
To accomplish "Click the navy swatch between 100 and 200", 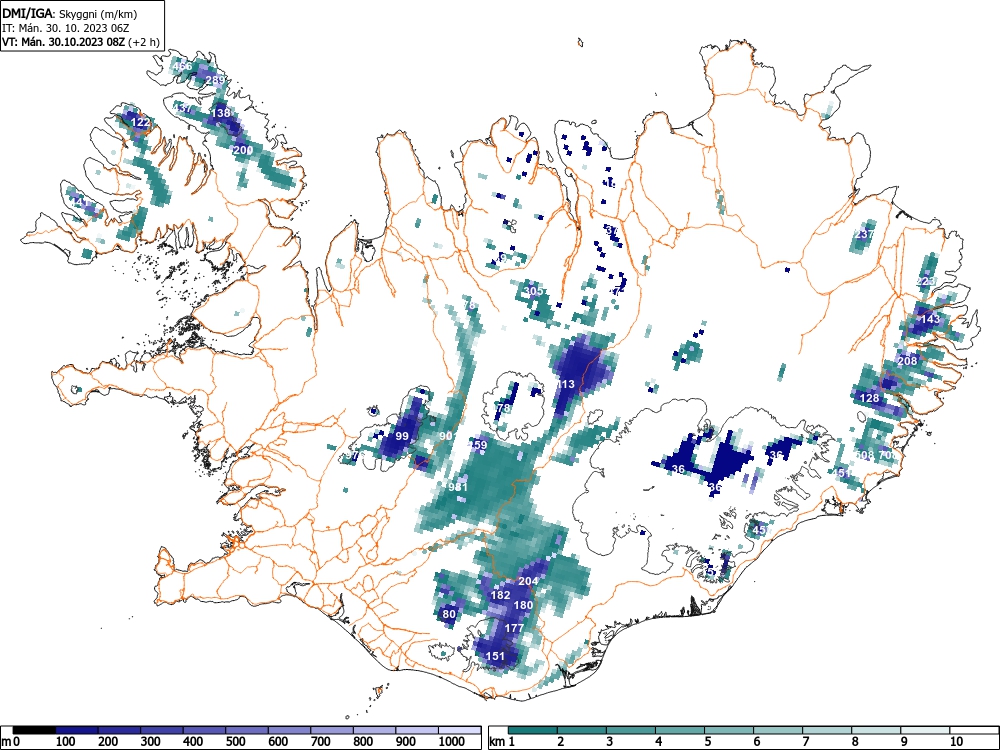I will [77, 730].
